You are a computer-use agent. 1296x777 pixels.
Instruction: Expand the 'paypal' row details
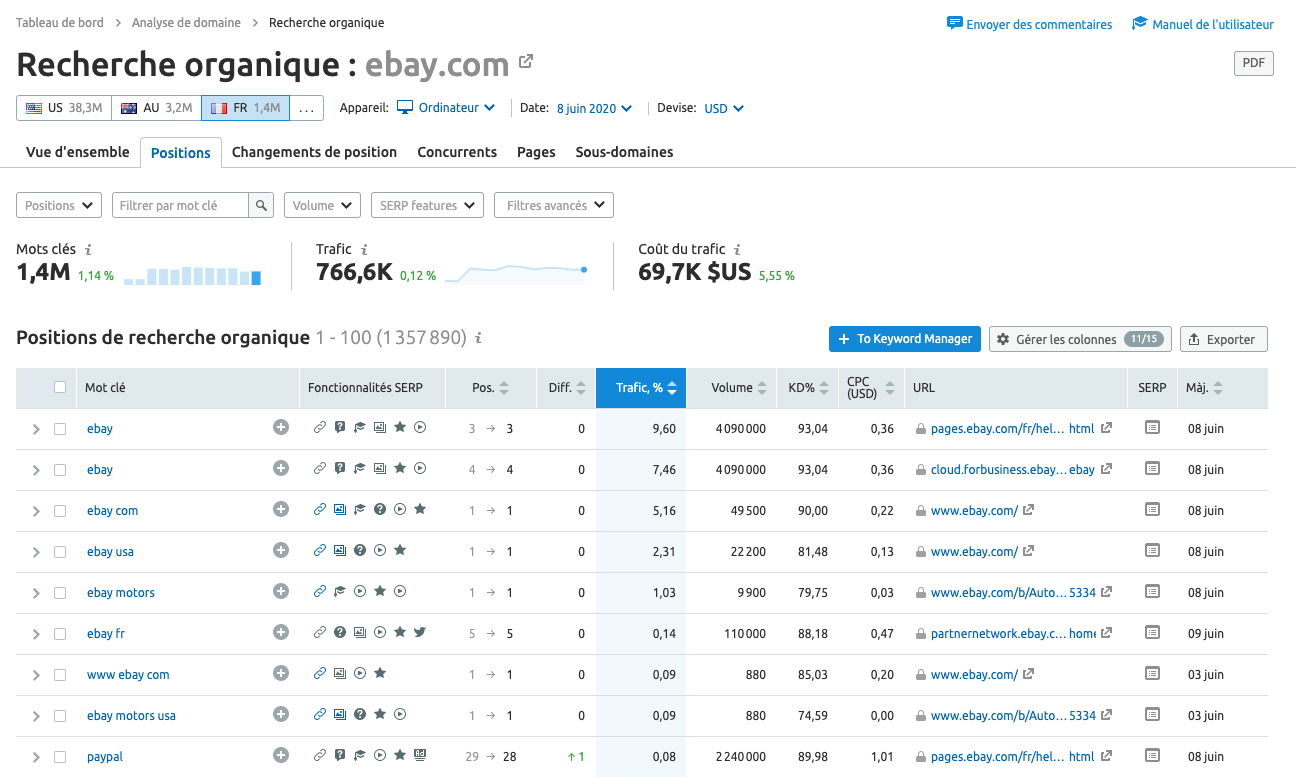(x=36, y=757)
